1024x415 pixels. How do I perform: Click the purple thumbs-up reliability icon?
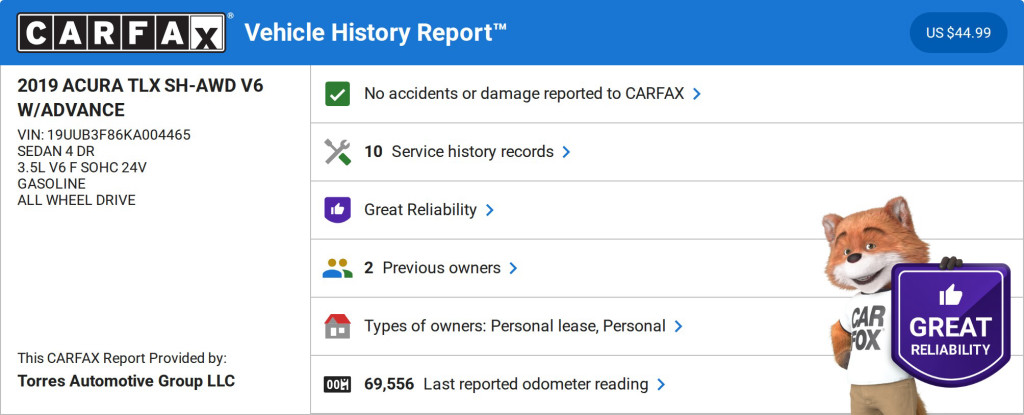[338, 210]
